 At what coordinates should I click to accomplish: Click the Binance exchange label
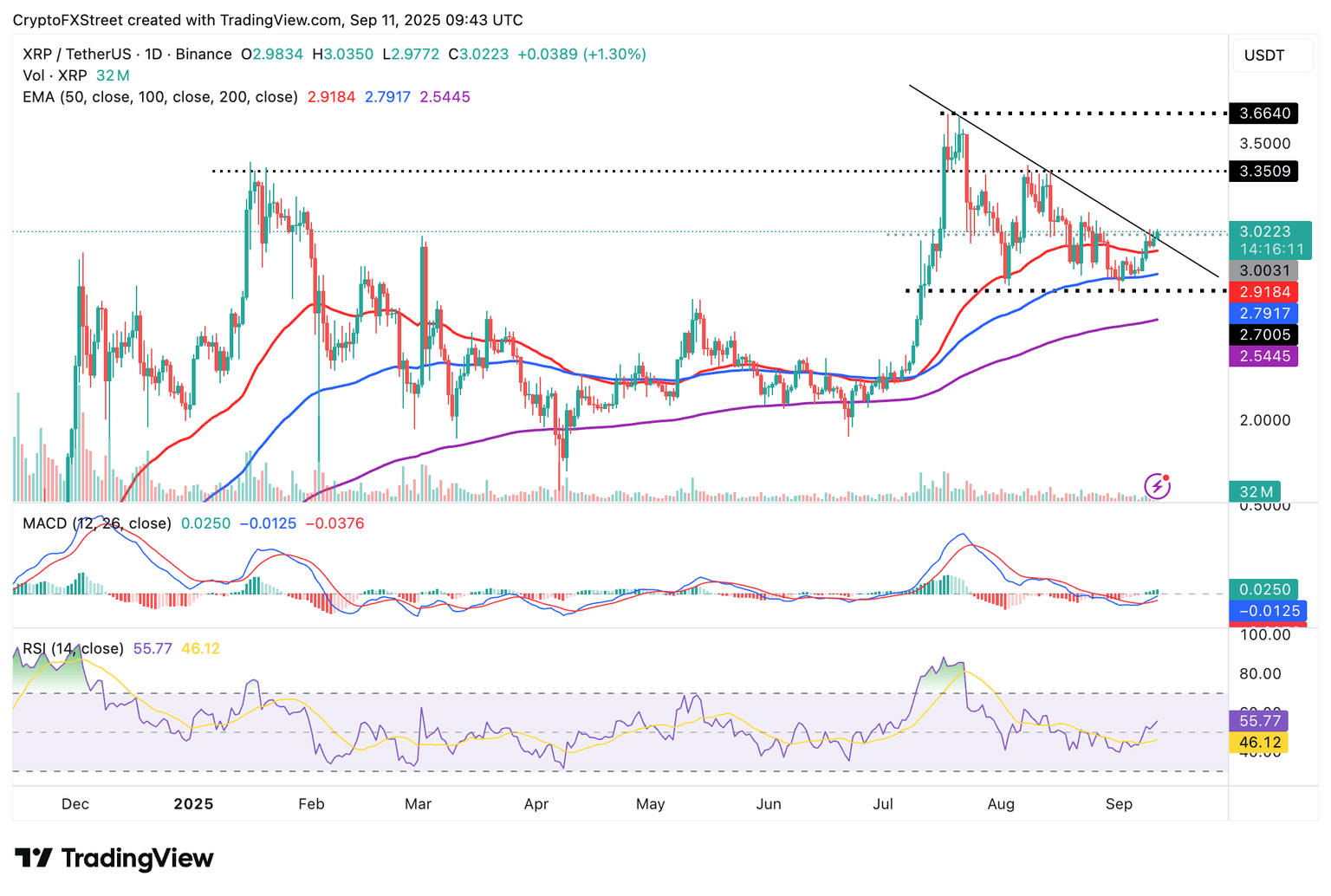(204, 54)
